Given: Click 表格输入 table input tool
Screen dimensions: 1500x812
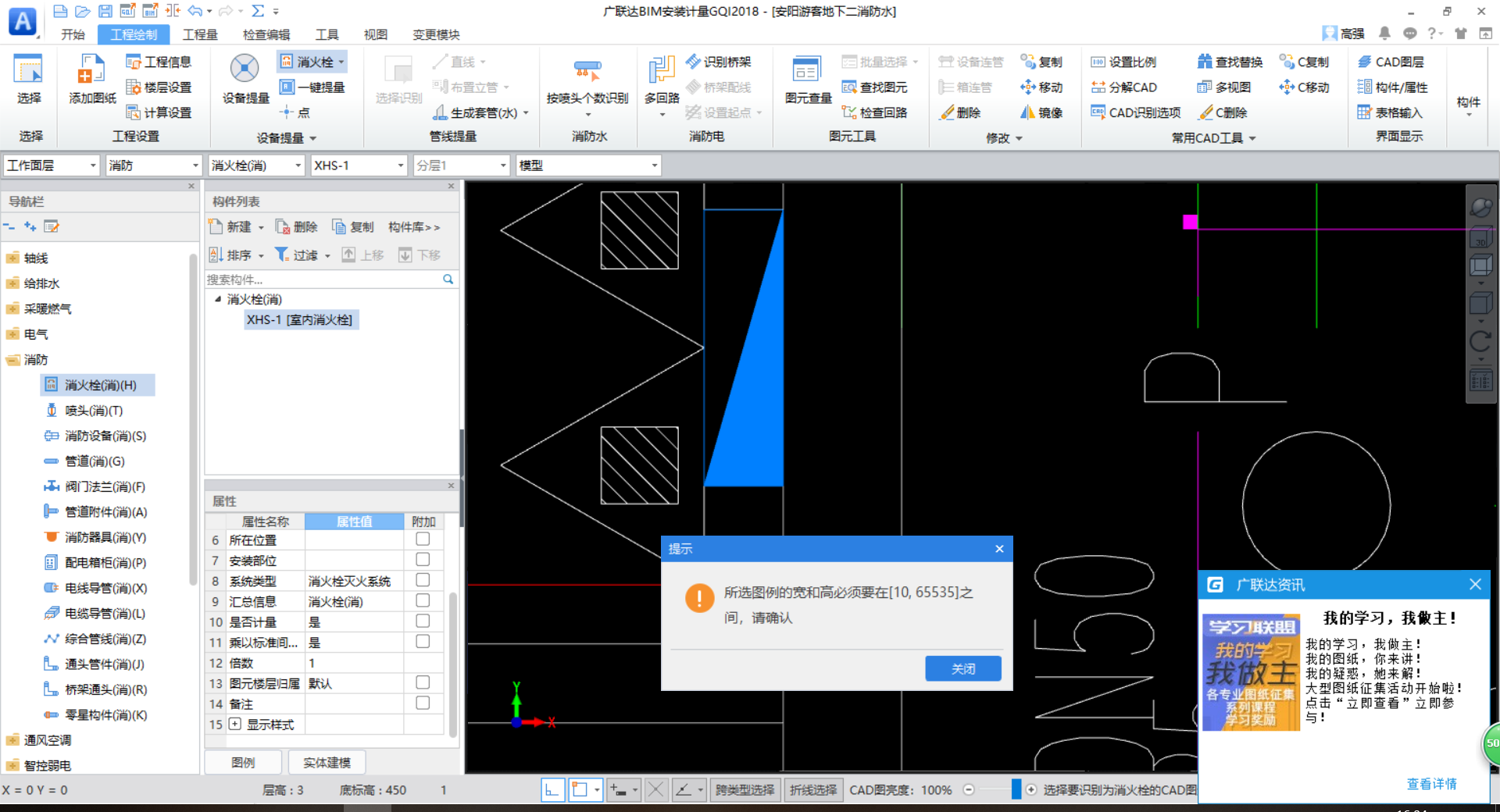Looking at the screenshot, I should (x=1391, y=112).
